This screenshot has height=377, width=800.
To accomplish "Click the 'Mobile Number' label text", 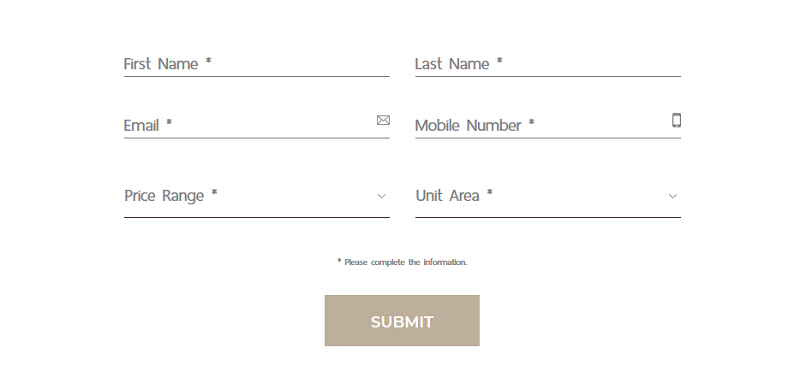I will click(x=468, y=125).
